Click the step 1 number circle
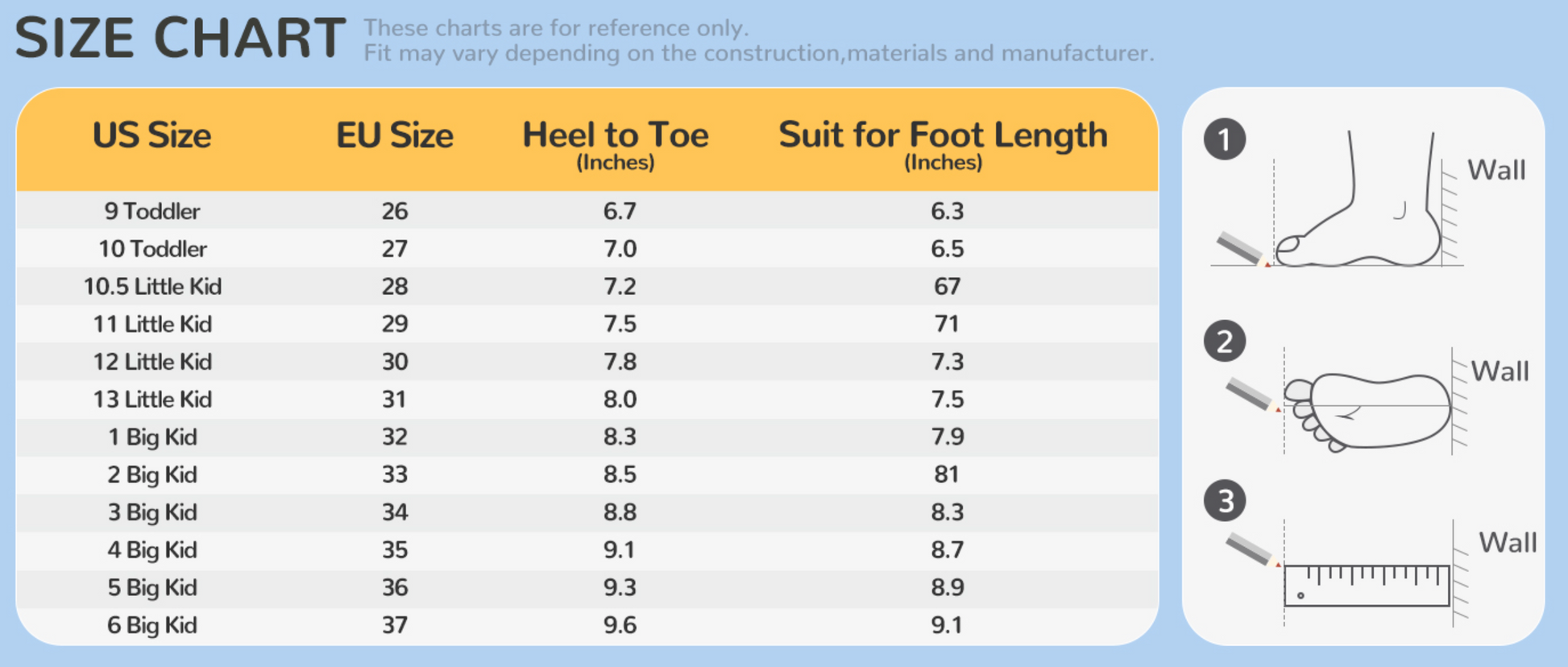This screenshot has height=667, width=1568. 1224,139
